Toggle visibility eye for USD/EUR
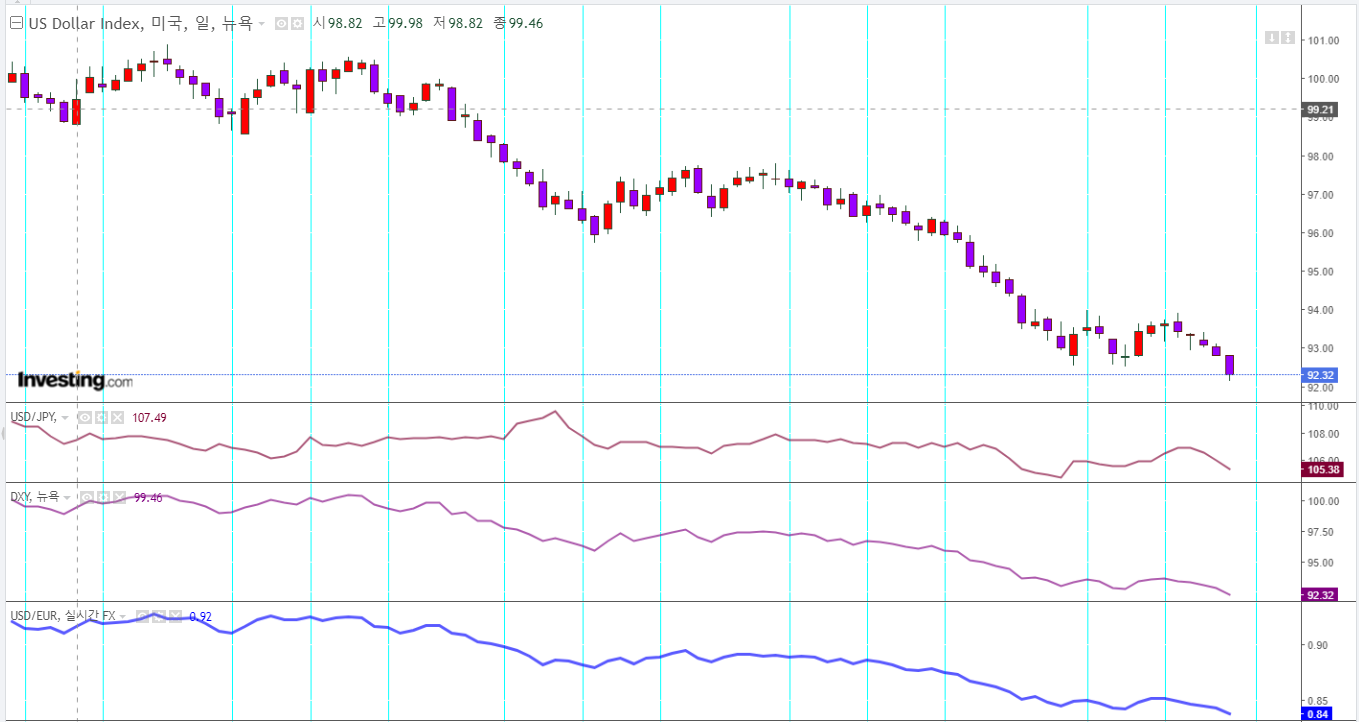Viewport: 1359px width, 722px height. tap(142, 616)
